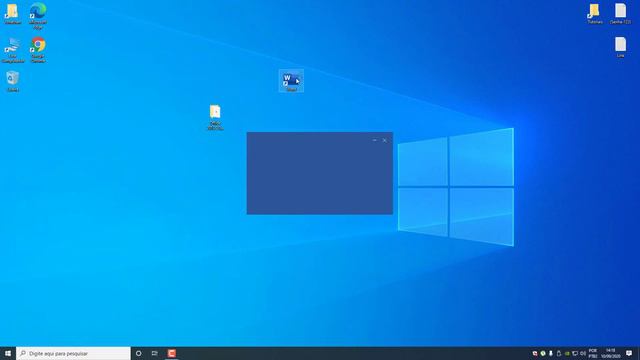Select the Microsoft Edge desktop shortcut
Image resolution: width=640 pixels, height=360 pixels.
pos(38,16)
